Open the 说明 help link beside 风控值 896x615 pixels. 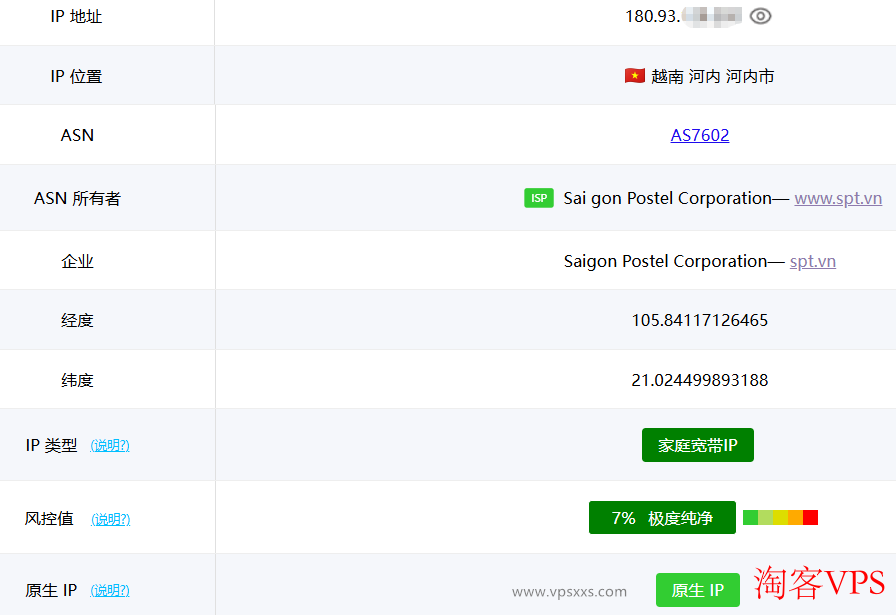tap(110, 519)
